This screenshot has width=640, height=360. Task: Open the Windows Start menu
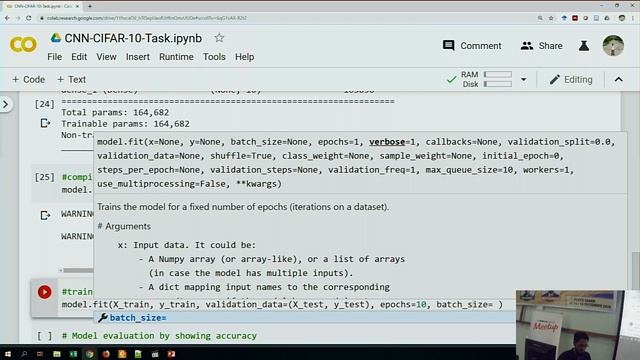pos(8,354)
